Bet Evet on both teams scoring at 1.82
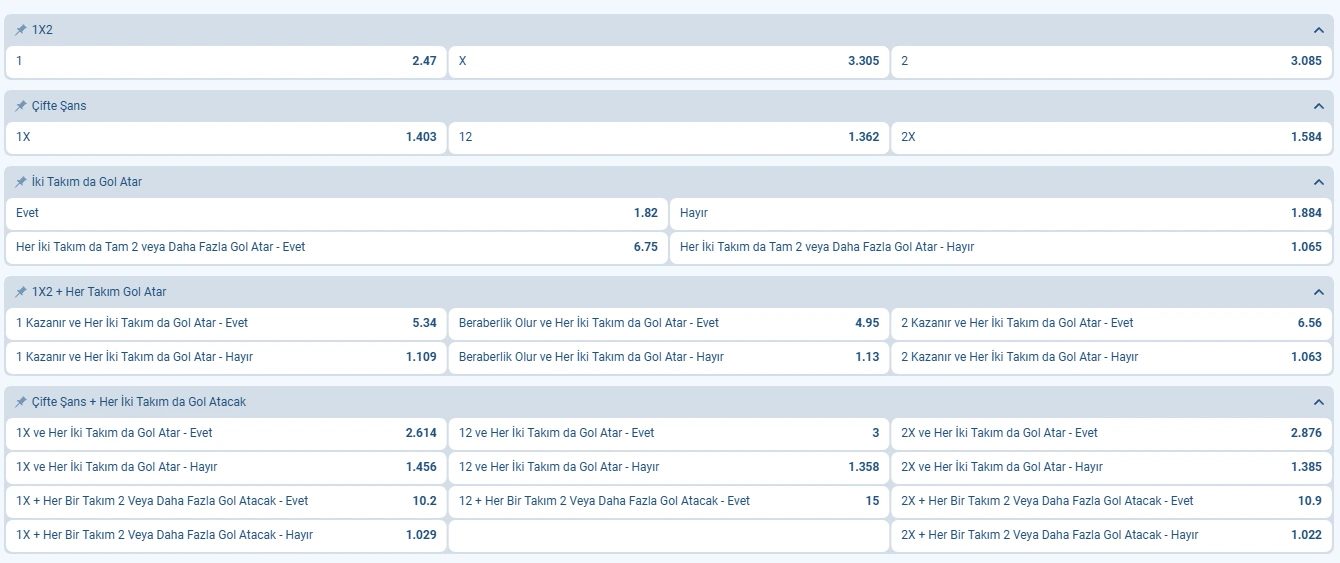The image size is (1340, 563). 337,213
